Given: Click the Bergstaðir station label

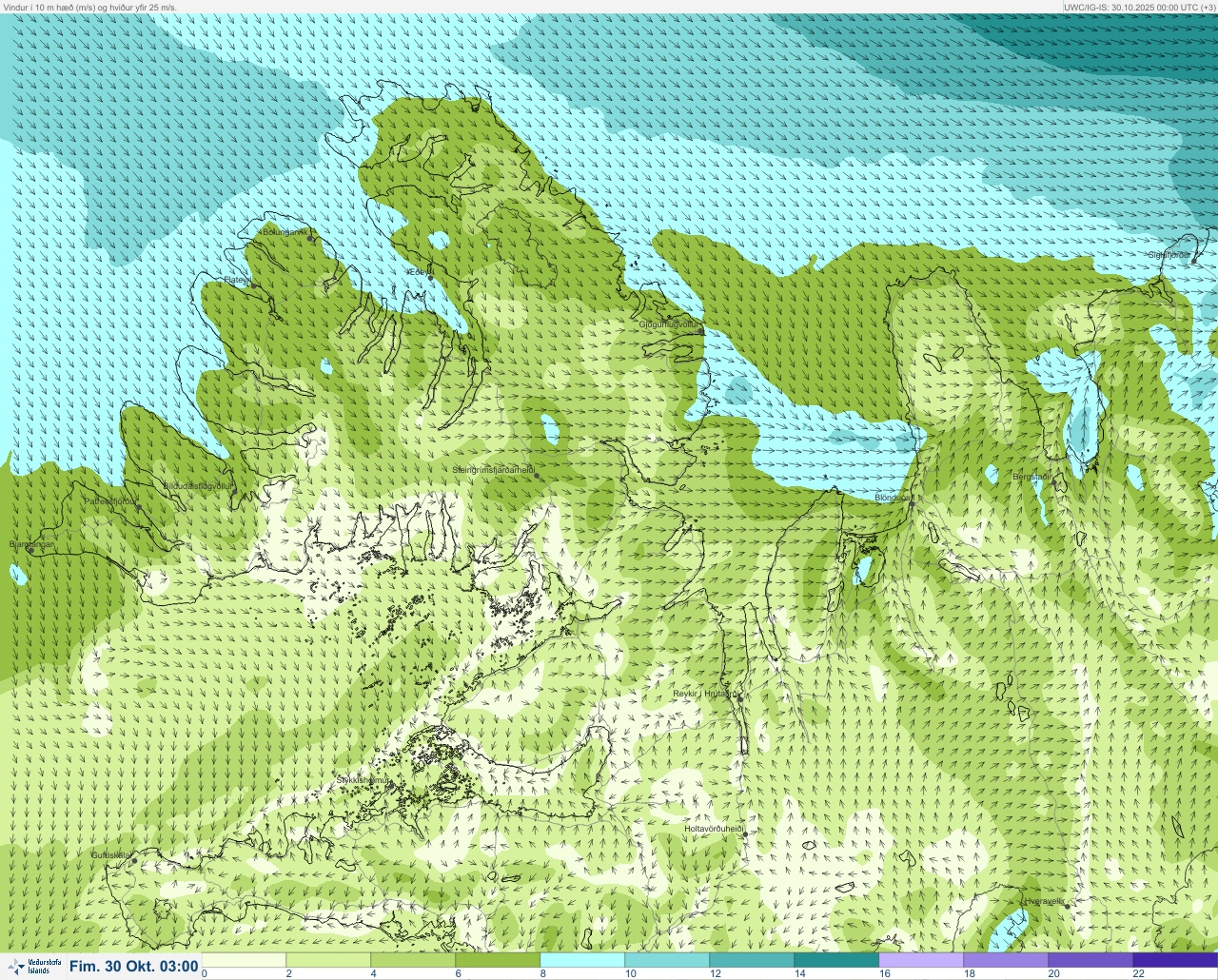Looking at the screenshot, I should tap(1032, 477).
